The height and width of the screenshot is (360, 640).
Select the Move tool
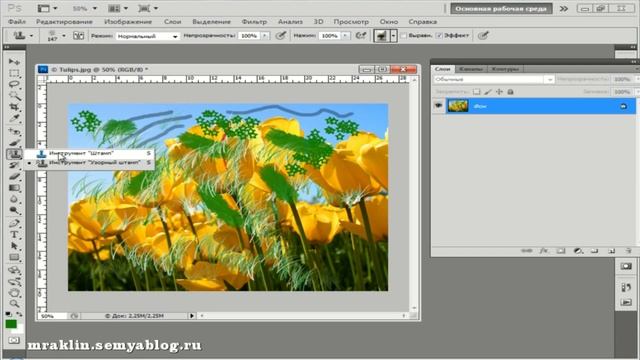tap(14, 62)
